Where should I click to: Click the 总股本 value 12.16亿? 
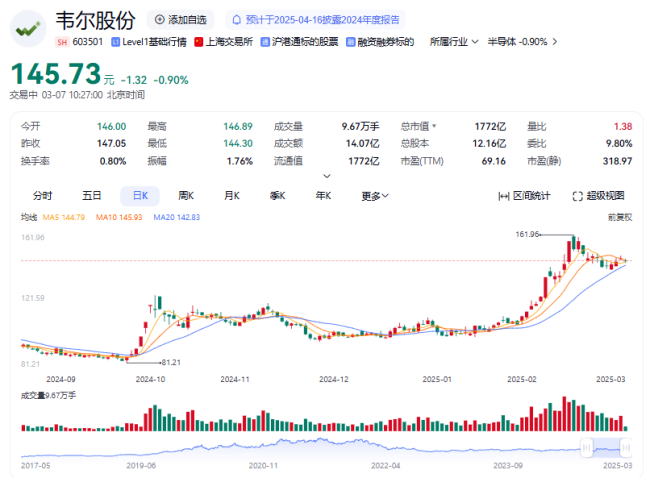tap(489, 143)
